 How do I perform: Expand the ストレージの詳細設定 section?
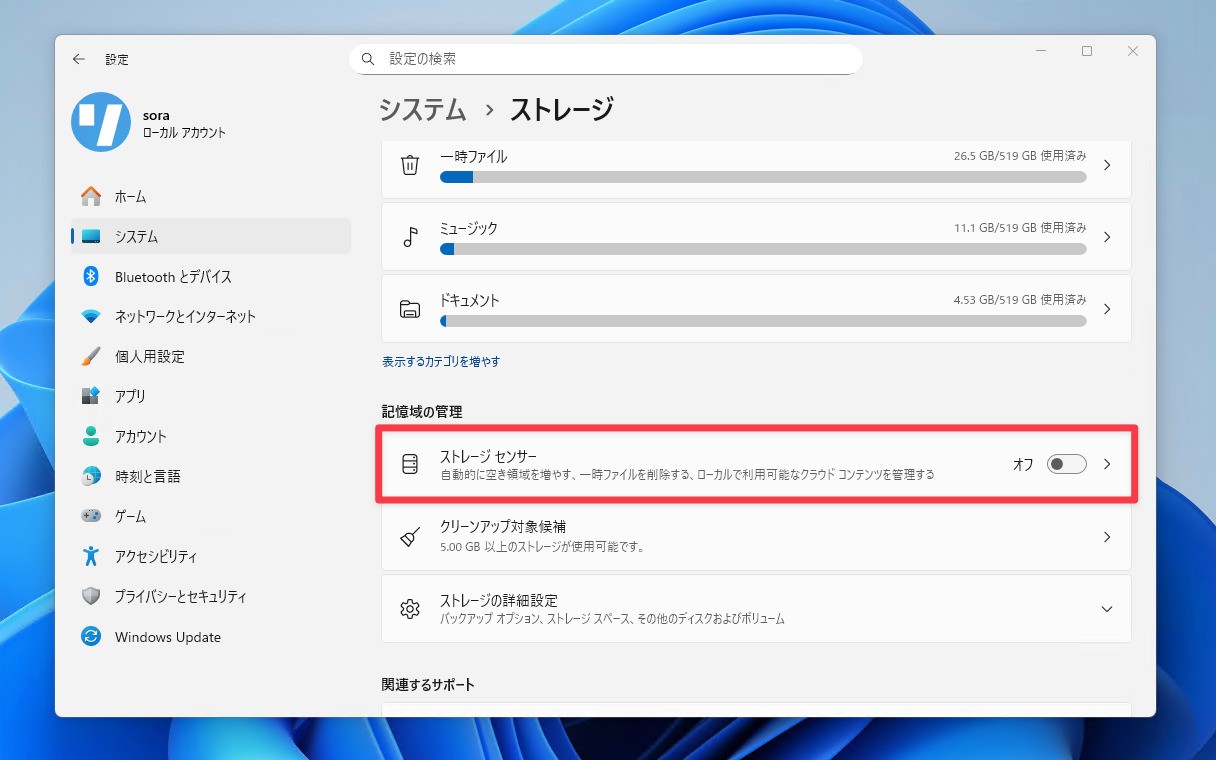click(1106, 608)
